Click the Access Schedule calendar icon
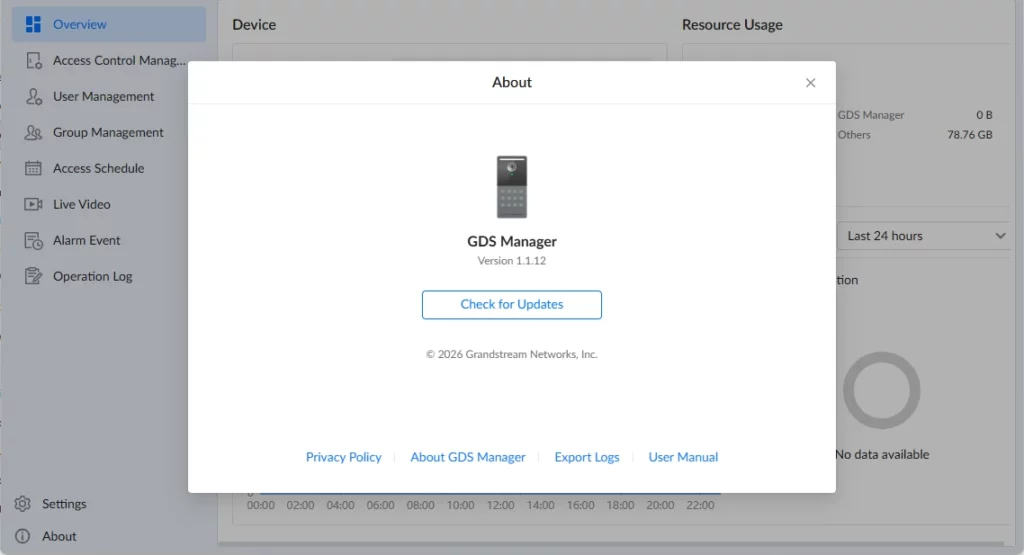Viewport: 1024px width, 555px height. tap(33, 168)
